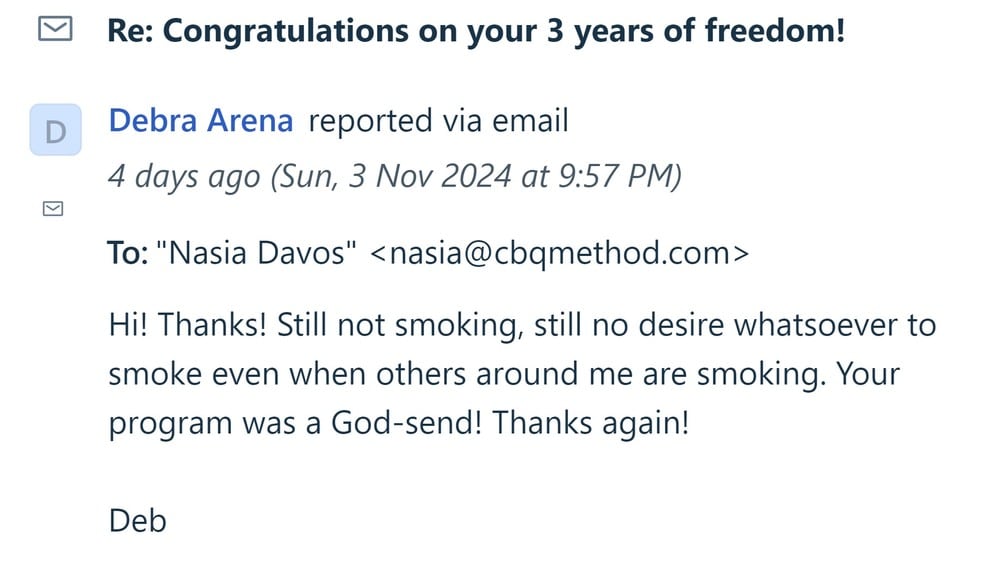Click the recipient name "Nasia Davos"

(258, 253)
